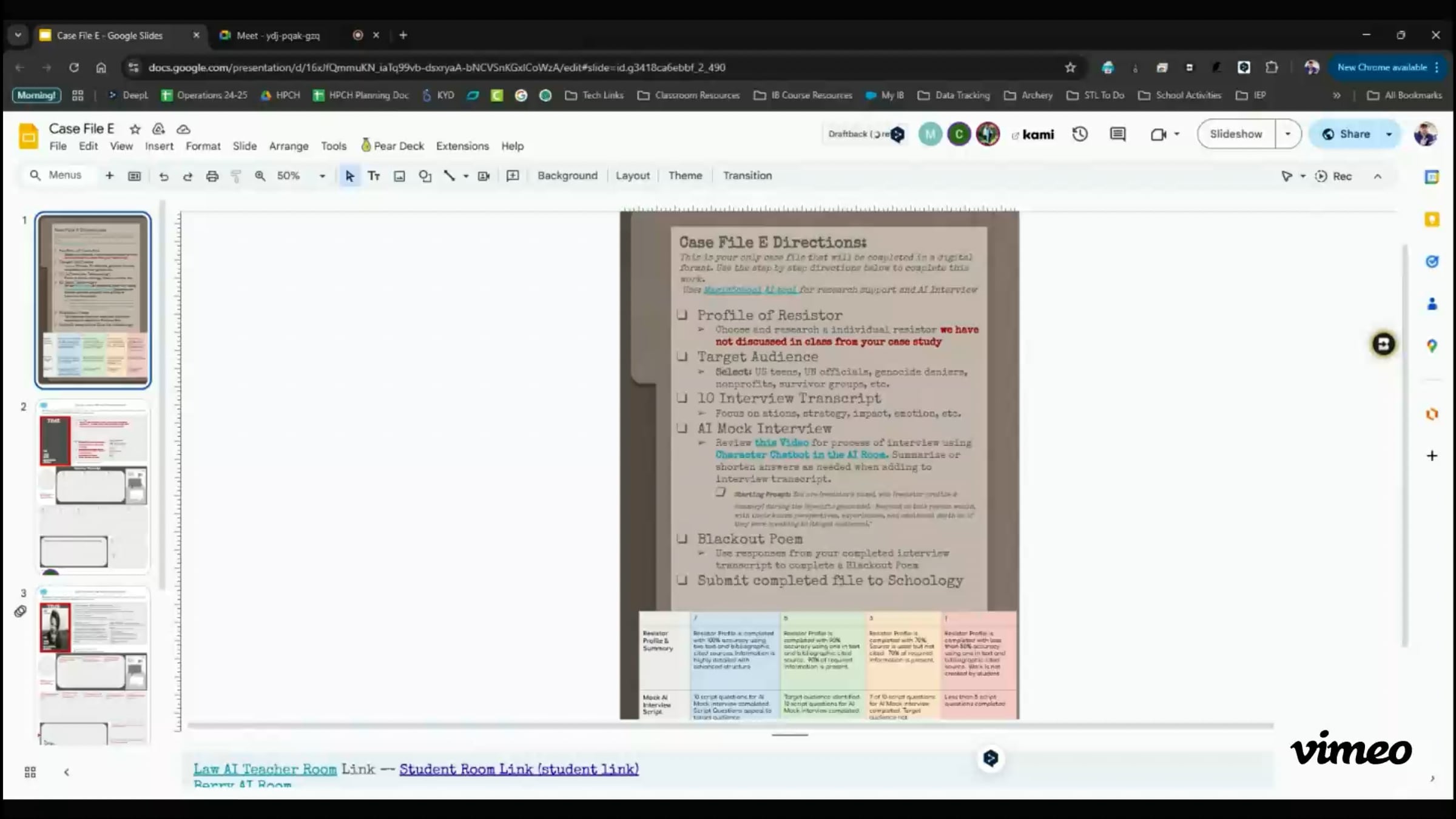The image size is (1456, 819).
Task: Collapse the toolbar with up chevron
Action: click(x=1378, y=177)
